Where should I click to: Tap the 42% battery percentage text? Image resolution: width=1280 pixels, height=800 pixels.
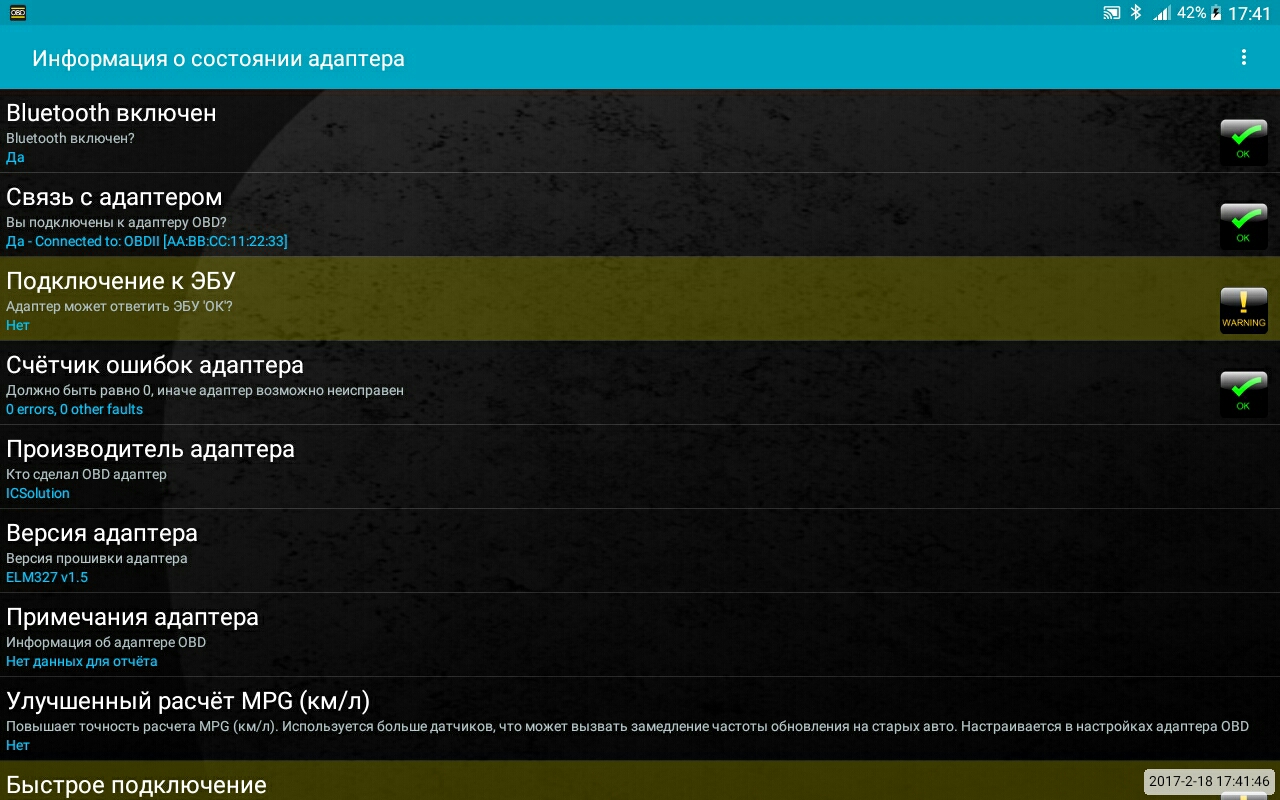click(1191, 13)
